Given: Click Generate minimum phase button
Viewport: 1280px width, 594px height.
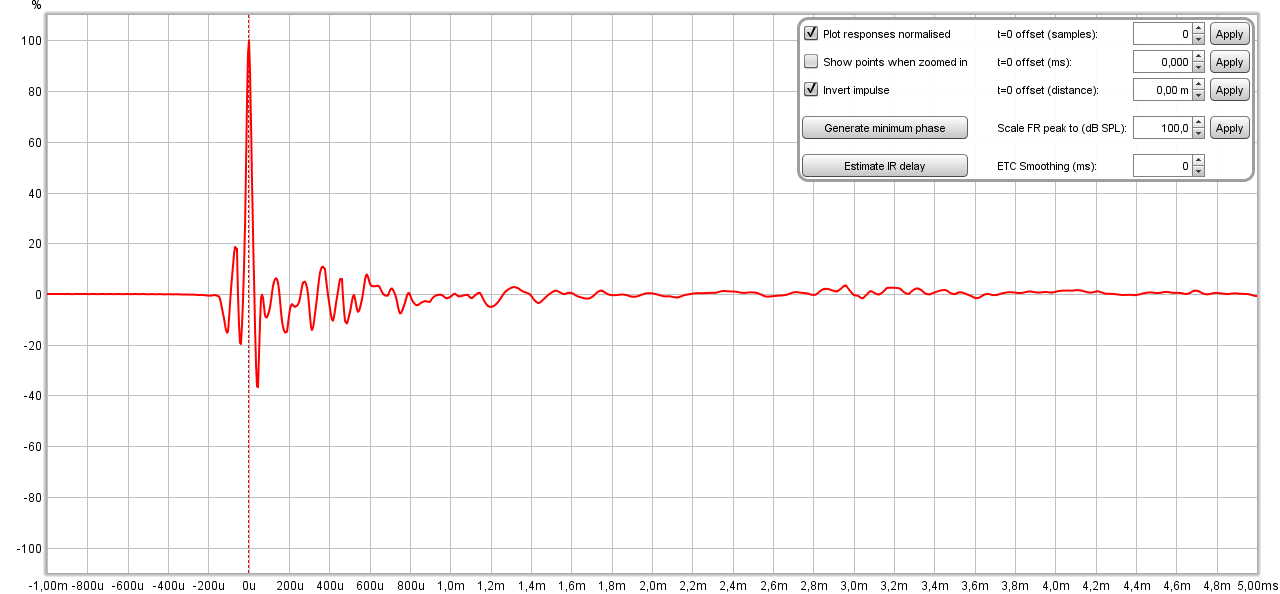Looking at the screenshot, I should pyautogui.click(x=884, y=128).
